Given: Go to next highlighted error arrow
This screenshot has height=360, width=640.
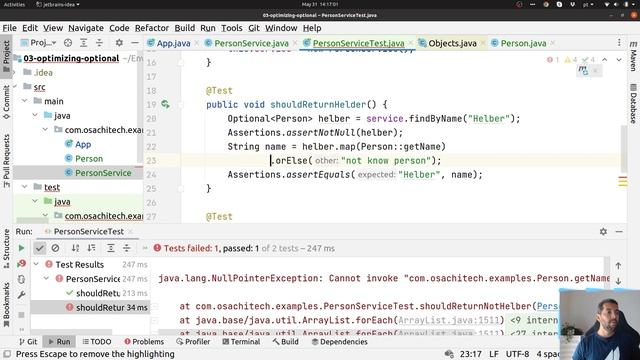Looking at the screenshot, I should click(619, 60).
